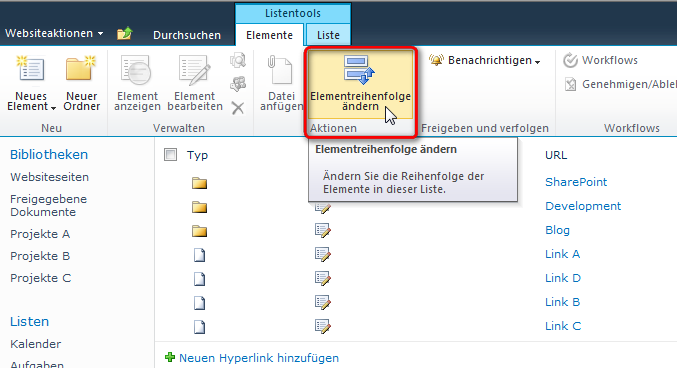Click the edit icon in Link C row
The height and width of the screenshot is (368, 677).
[323, 326]
